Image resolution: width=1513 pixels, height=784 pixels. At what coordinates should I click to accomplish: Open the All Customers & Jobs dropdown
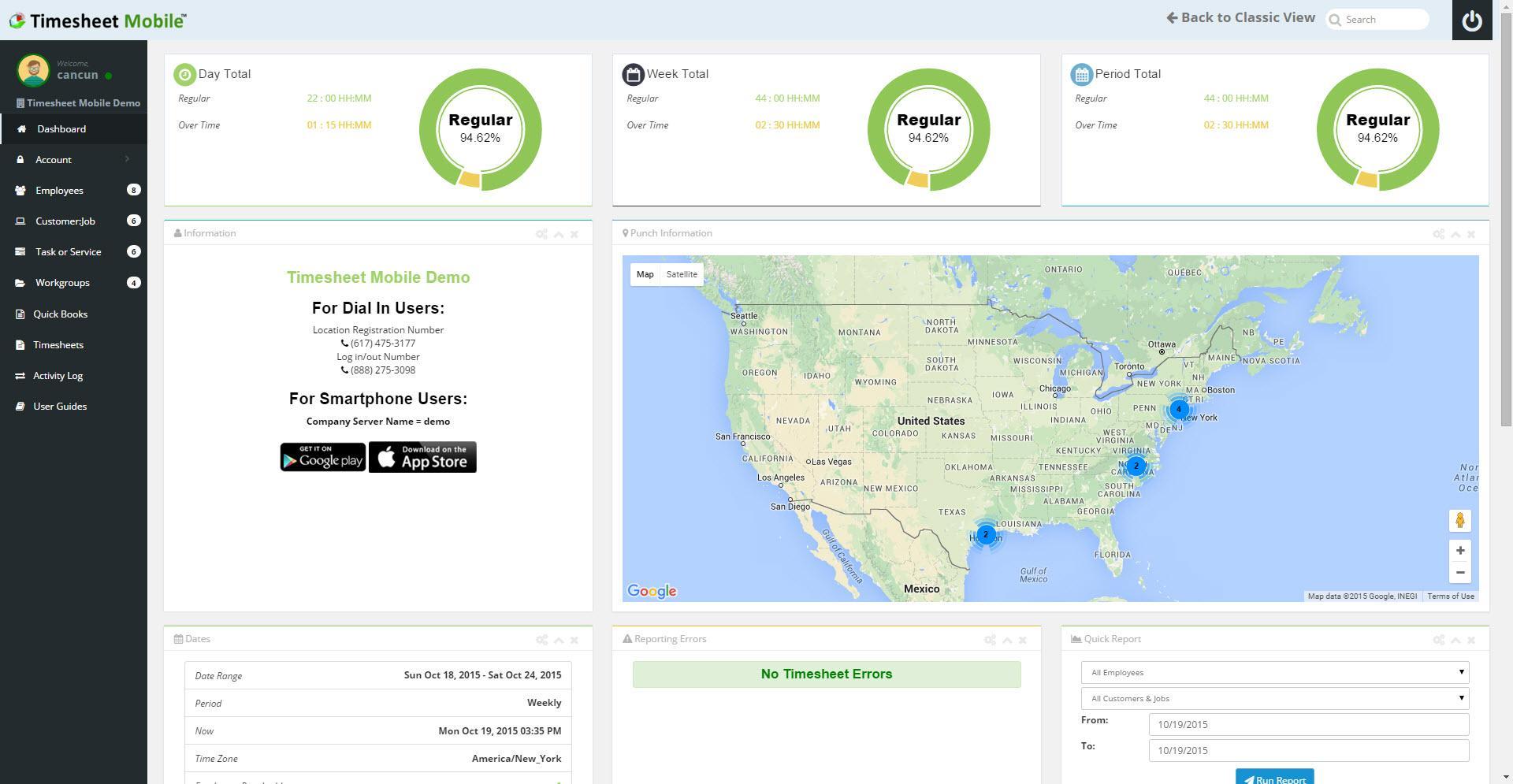point(1275,699)
